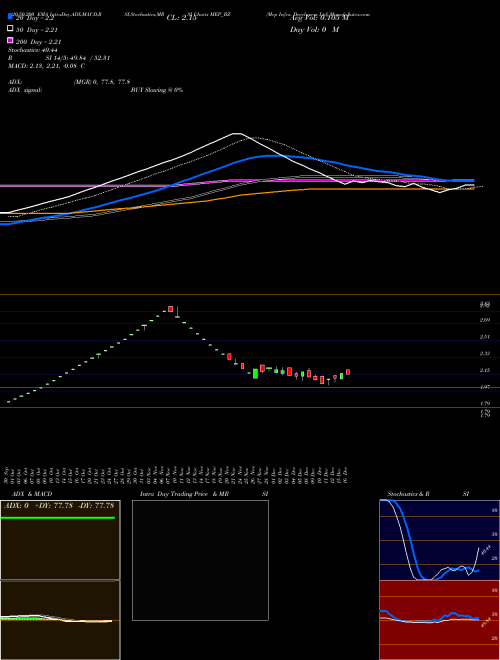Screen dimensions: 500x660
Task: Click the 'ADX & MACD' panel title
Action: [x=32, y=494]
